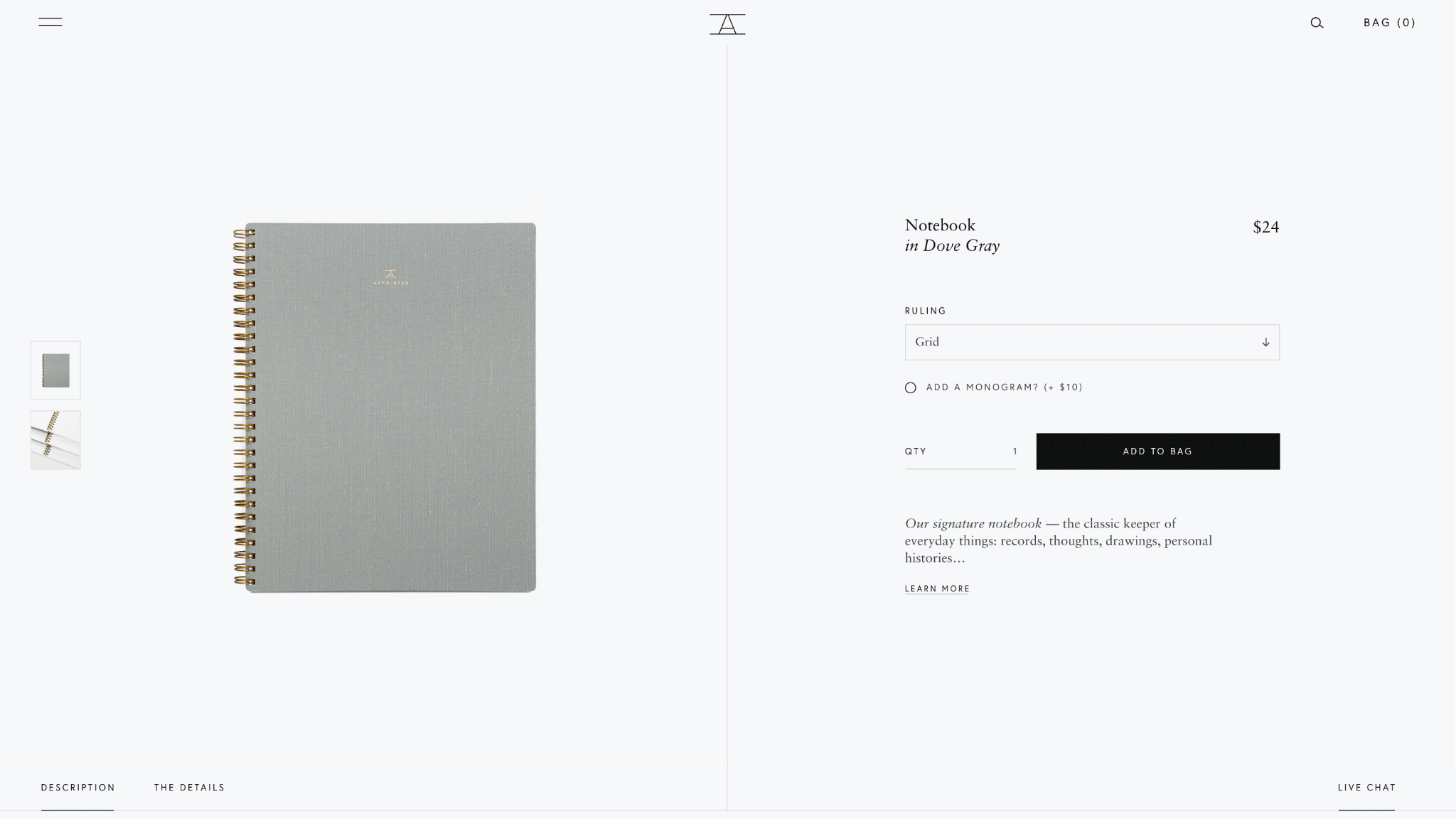The image size is (1456, 819).
Task: Follow the Learn More link
Action: click(x=937, y=589)
